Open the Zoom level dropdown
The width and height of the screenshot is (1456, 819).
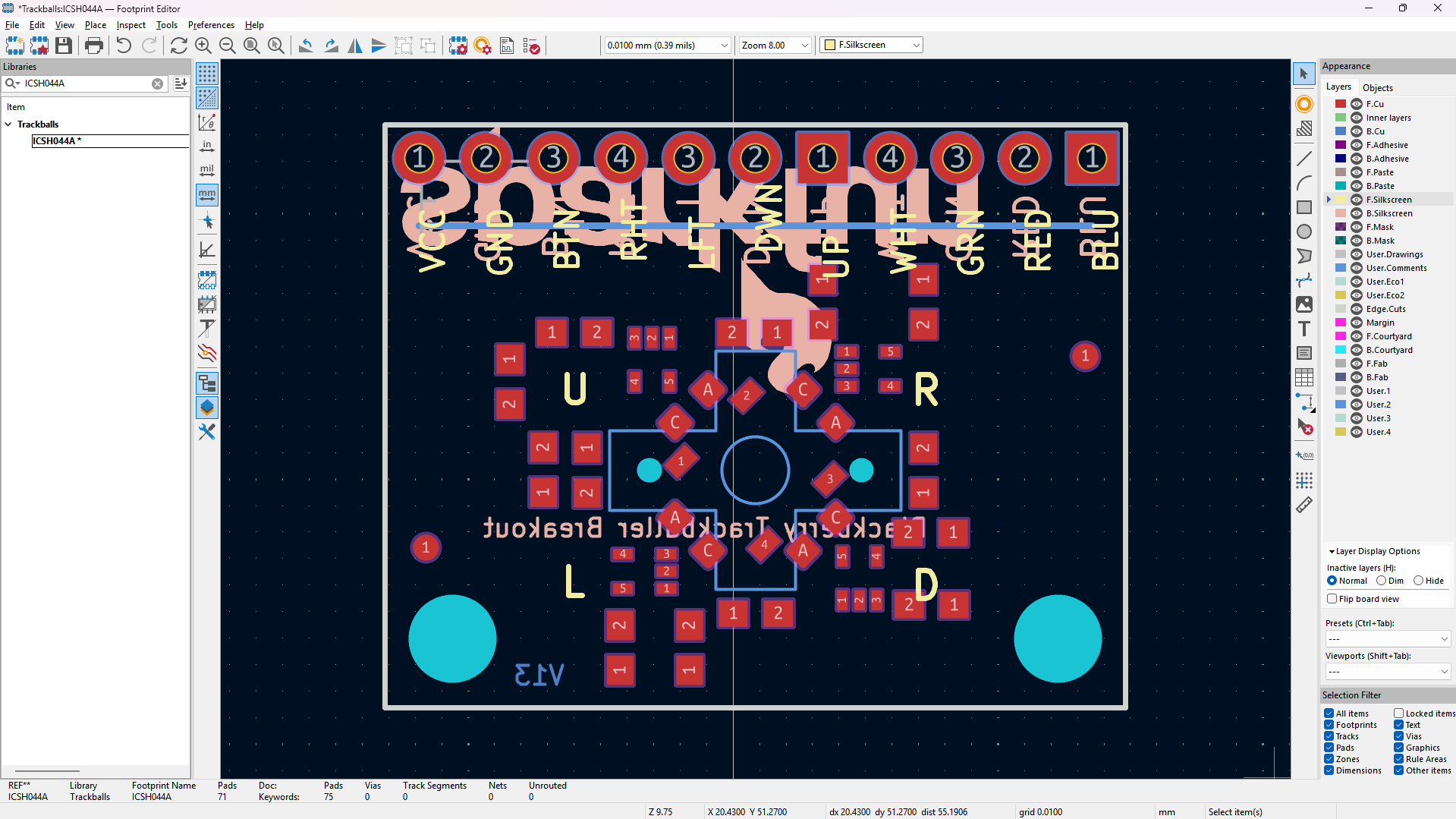click(x=804, y=45)
